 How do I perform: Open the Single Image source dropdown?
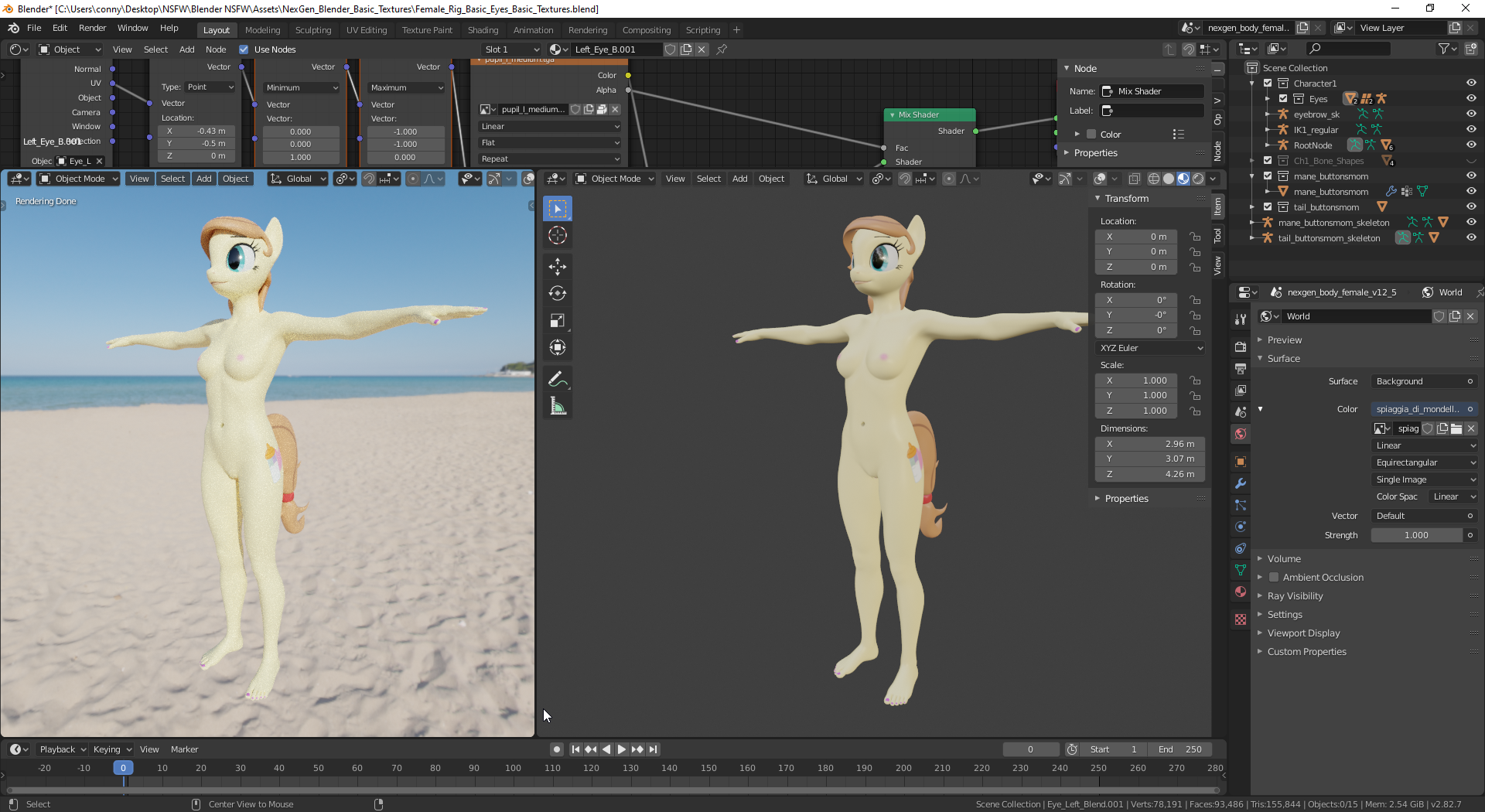pyautogui.click(x=1425, y=479)
